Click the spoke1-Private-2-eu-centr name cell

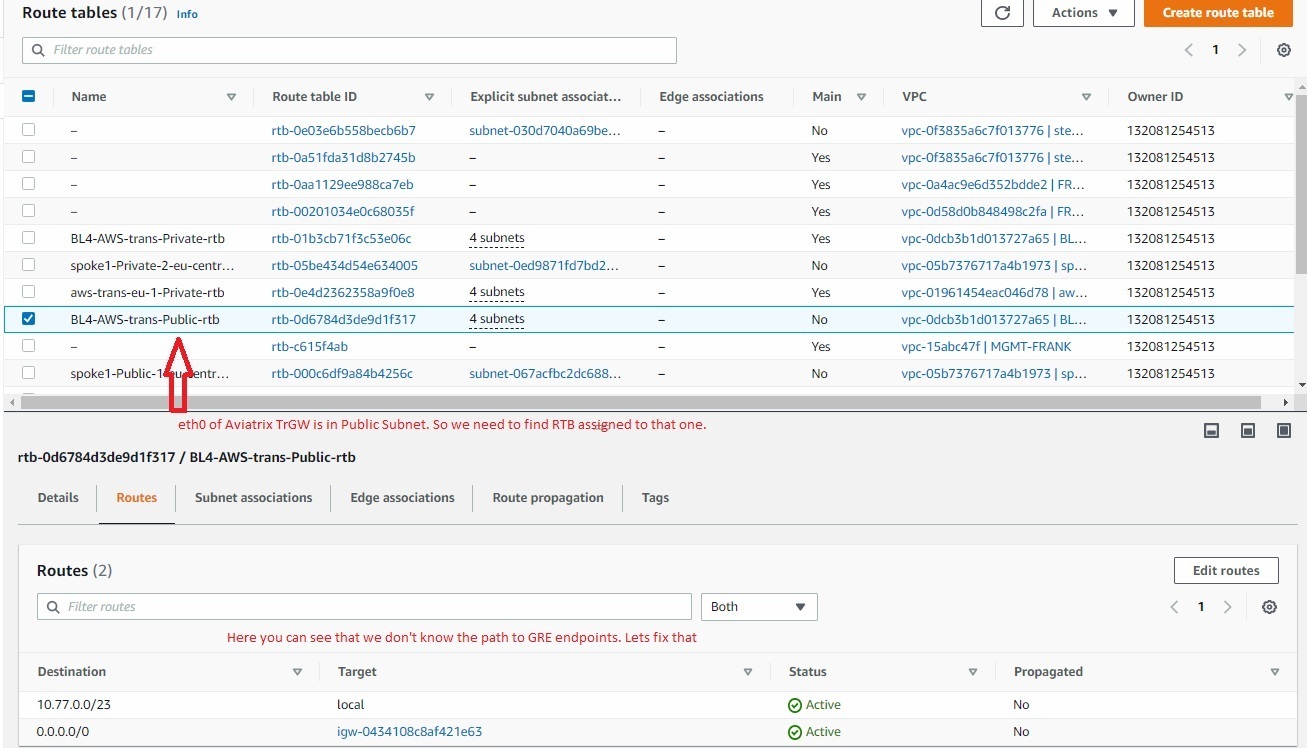coord(152,265)
